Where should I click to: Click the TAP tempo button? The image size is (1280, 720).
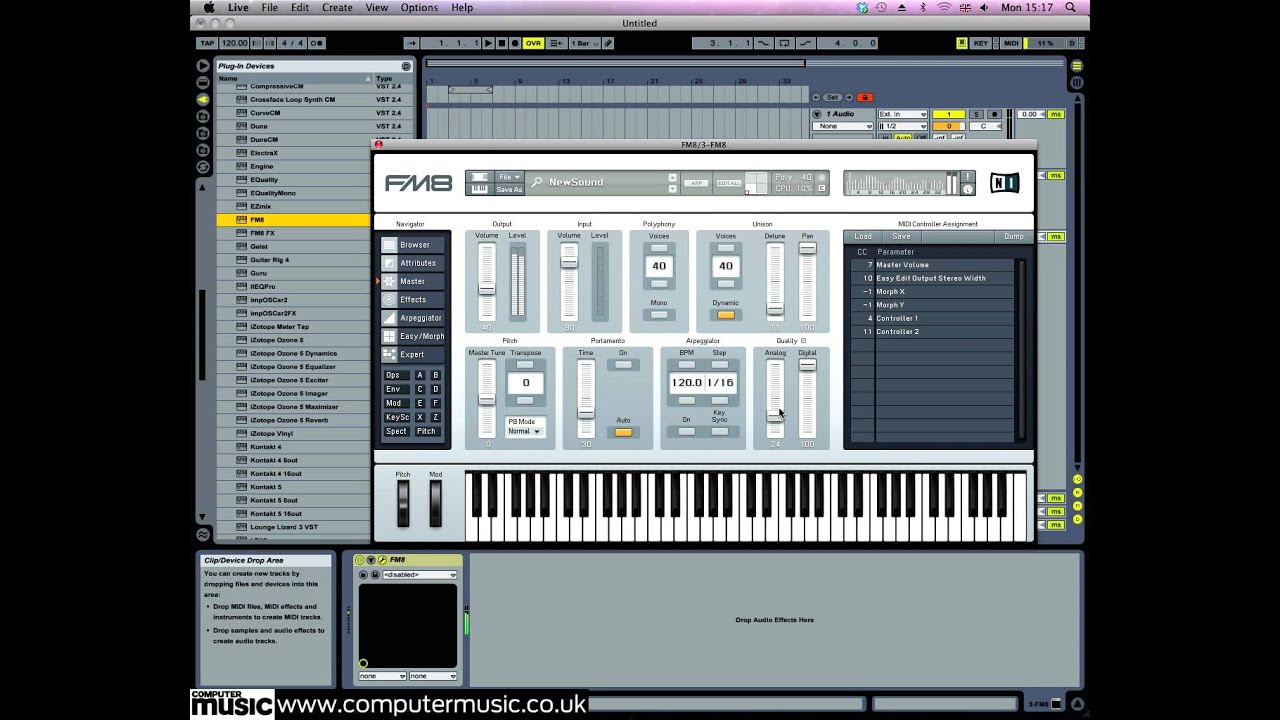pos(207,43)
